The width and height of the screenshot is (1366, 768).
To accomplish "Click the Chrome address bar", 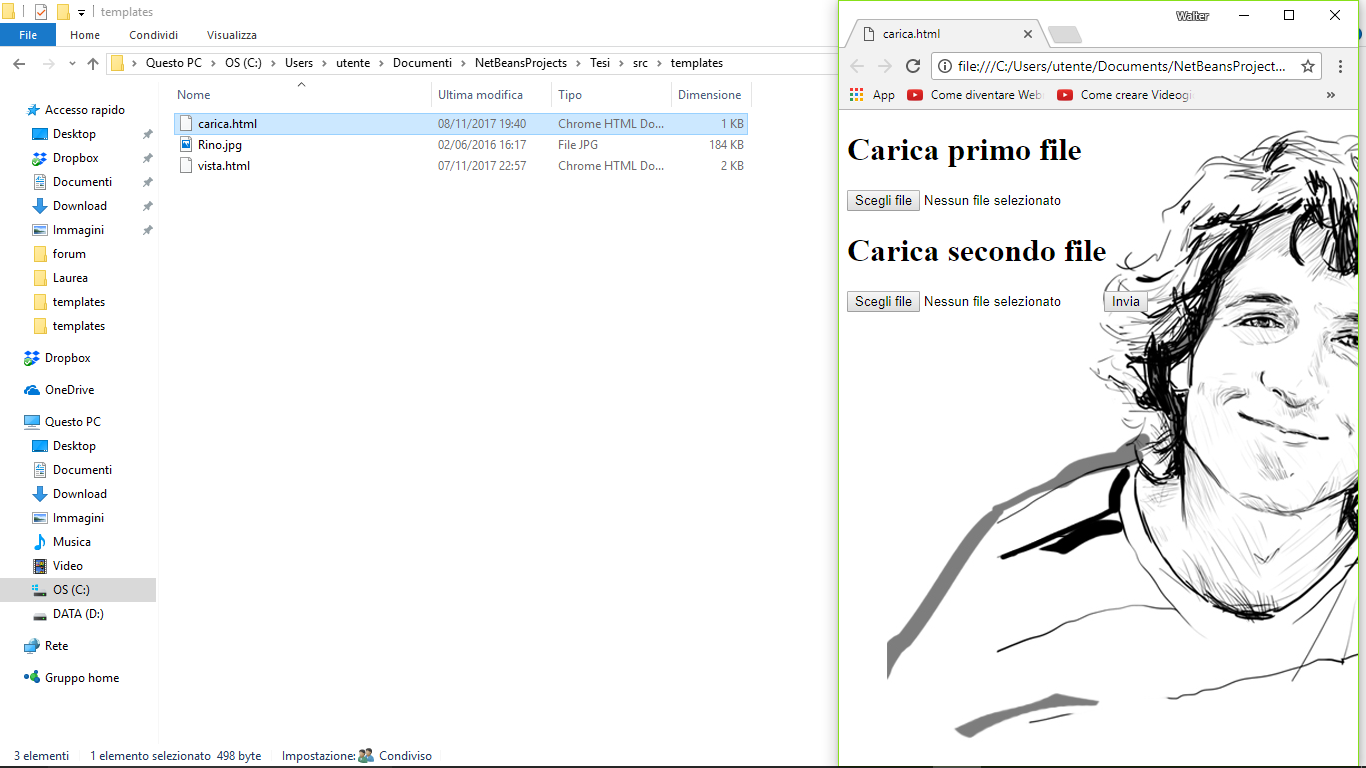I will pyautogui.click(x=1120, y=66).
